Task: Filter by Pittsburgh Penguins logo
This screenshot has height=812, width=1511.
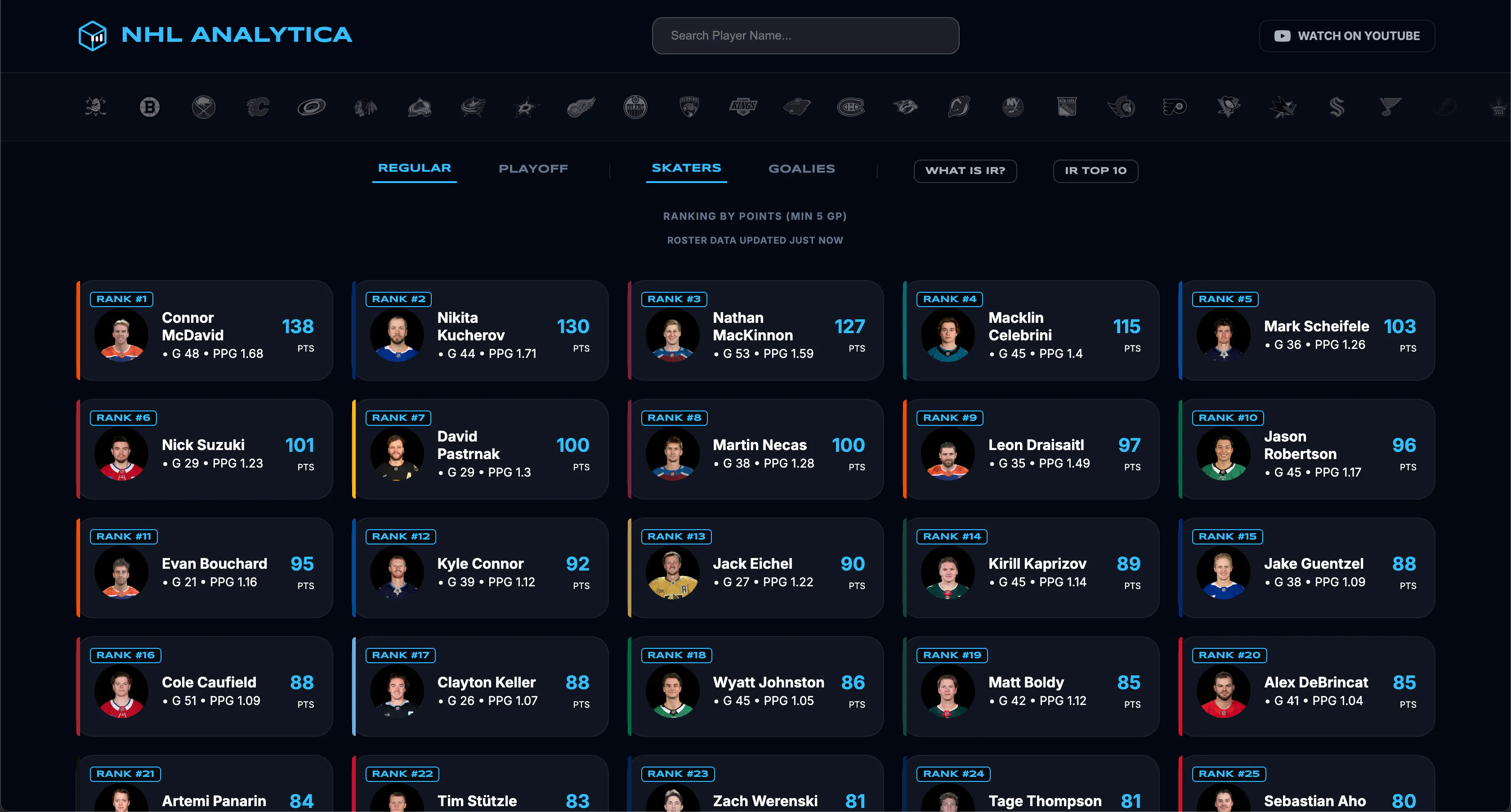Action: coord(1229,107)
